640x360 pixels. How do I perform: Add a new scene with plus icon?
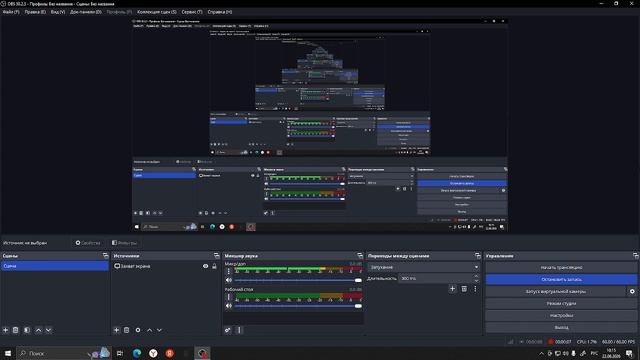(x=5, y=330)
